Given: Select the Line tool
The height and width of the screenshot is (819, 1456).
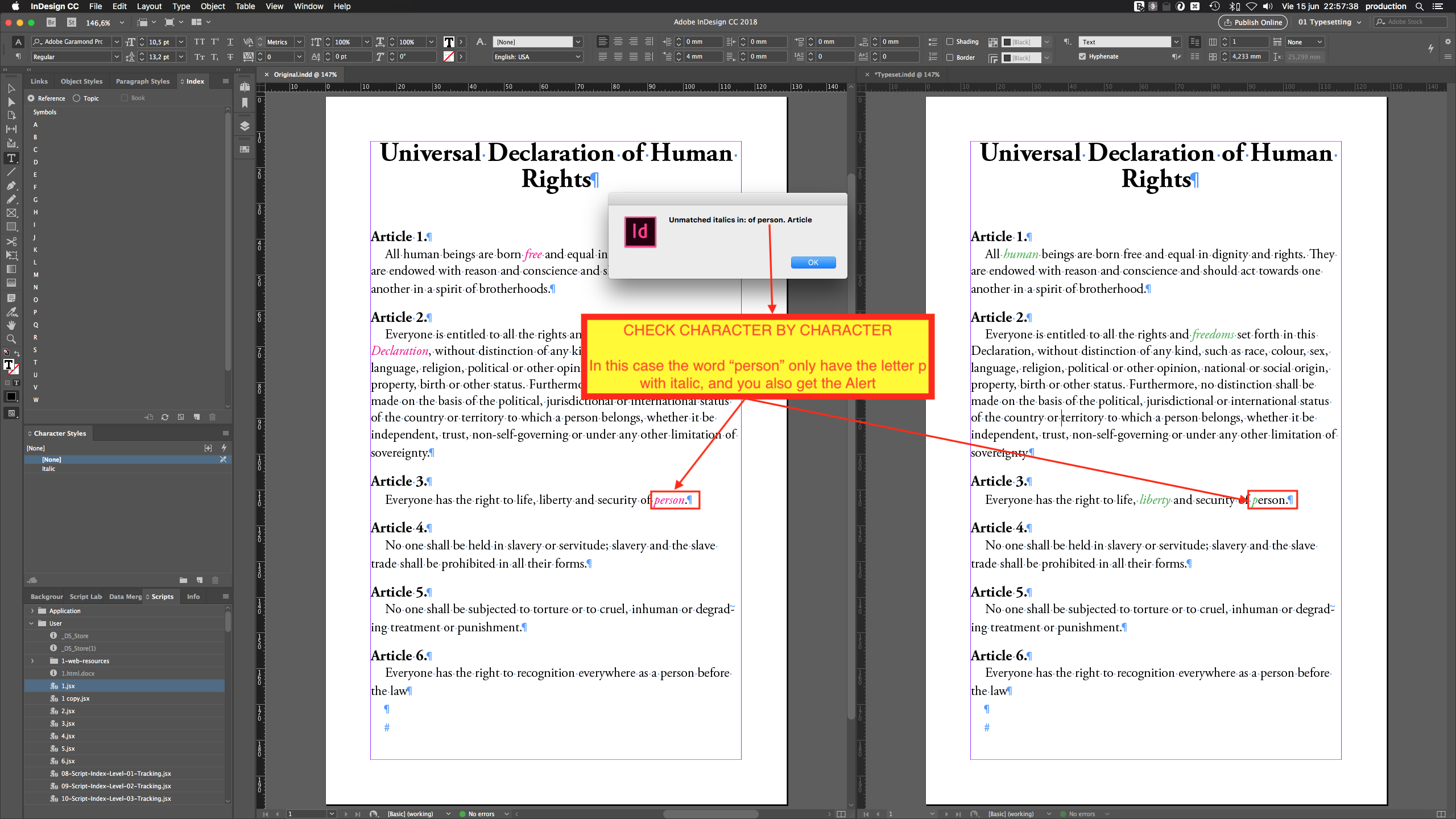Looking at the screenshot, I should (x=11, y=172).
